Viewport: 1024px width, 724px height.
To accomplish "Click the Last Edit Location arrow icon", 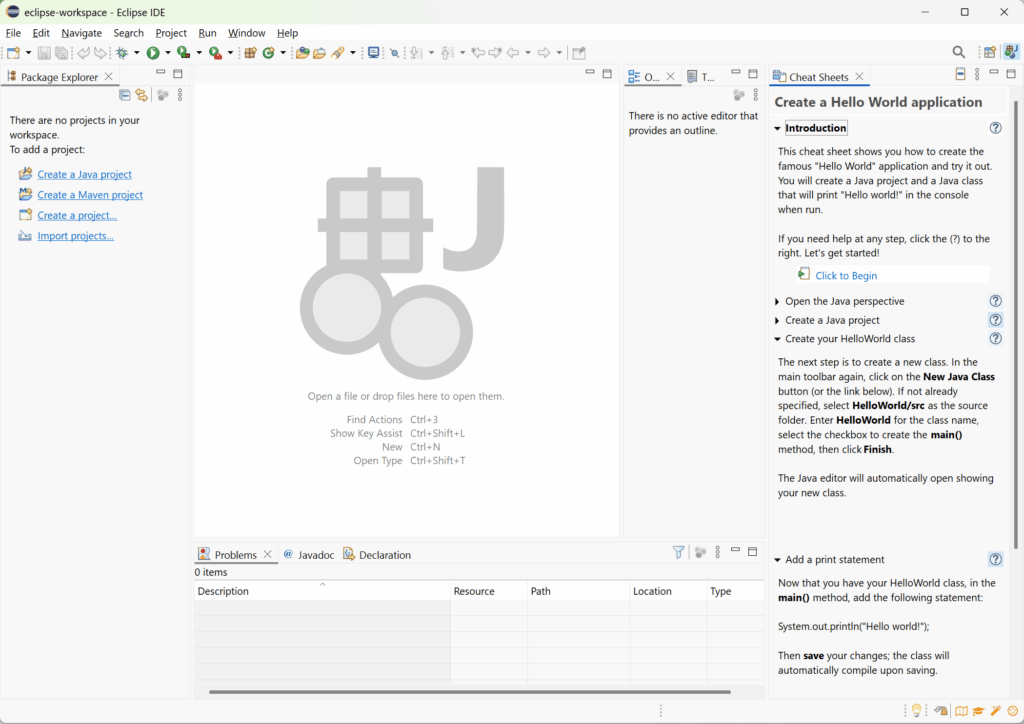I will pos(478,53).
